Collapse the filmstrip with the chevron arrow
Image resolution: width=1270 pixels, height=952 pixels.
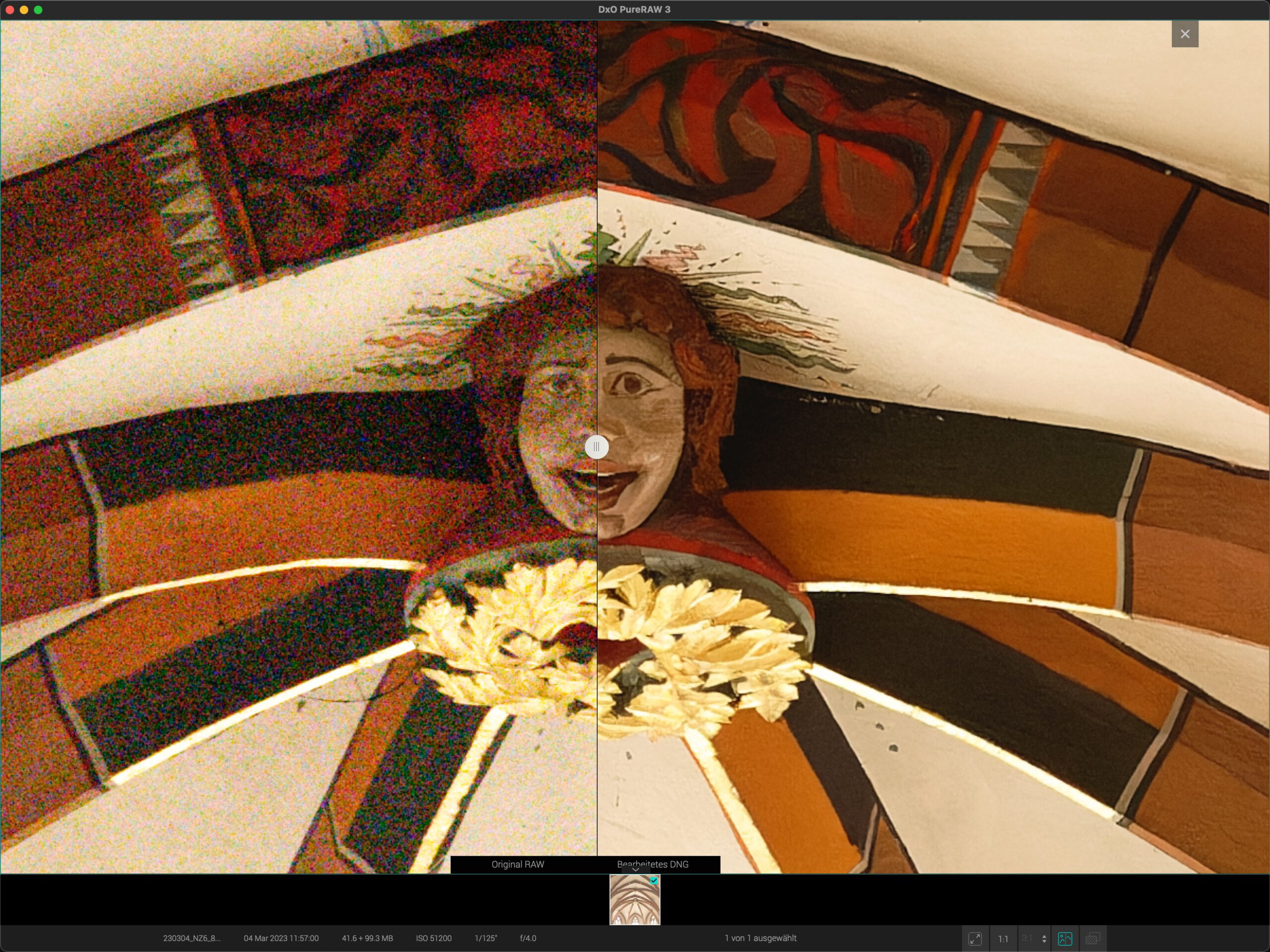(x=635, y=870)
